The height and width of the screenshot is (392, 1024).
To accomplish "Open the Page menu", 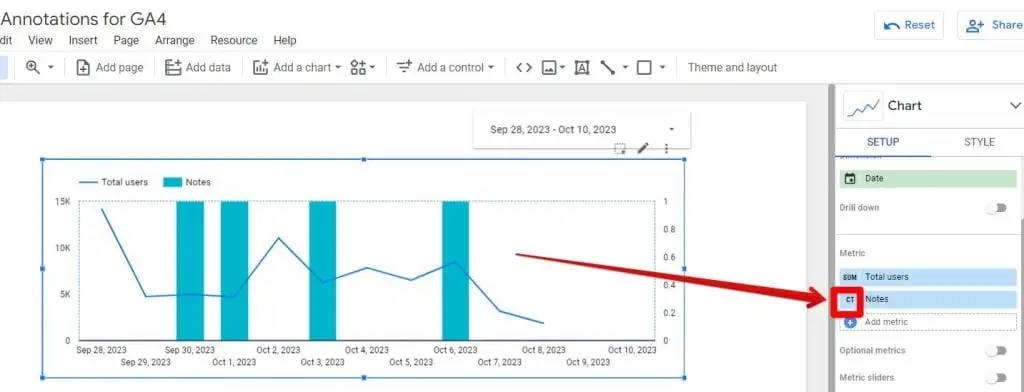I will (x=126, y=41).
